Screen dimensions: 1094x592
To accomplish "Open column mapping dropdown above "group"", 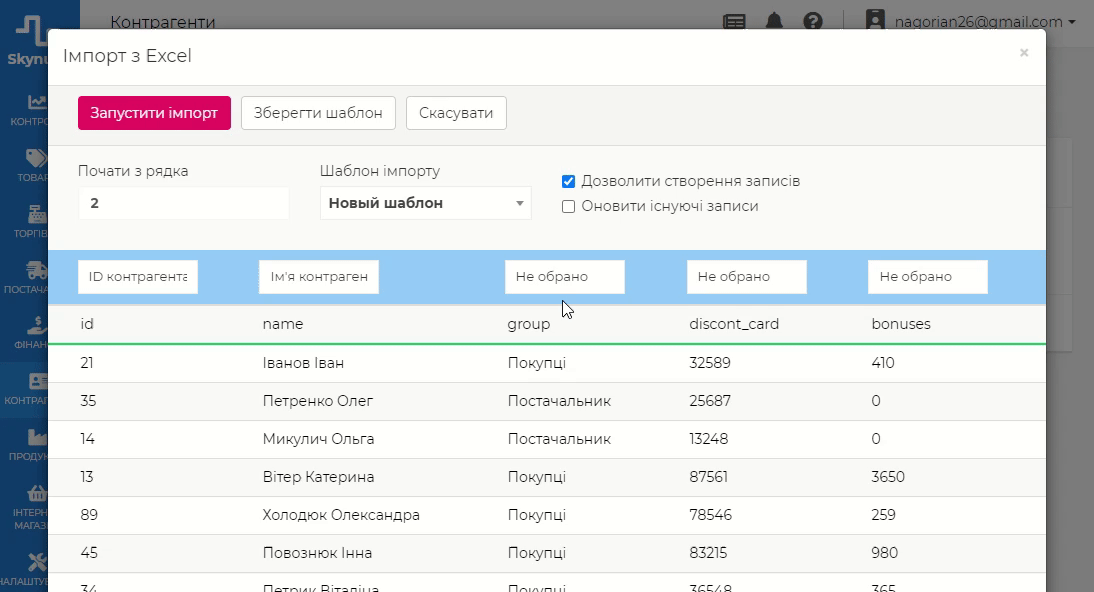I will 564,277.
